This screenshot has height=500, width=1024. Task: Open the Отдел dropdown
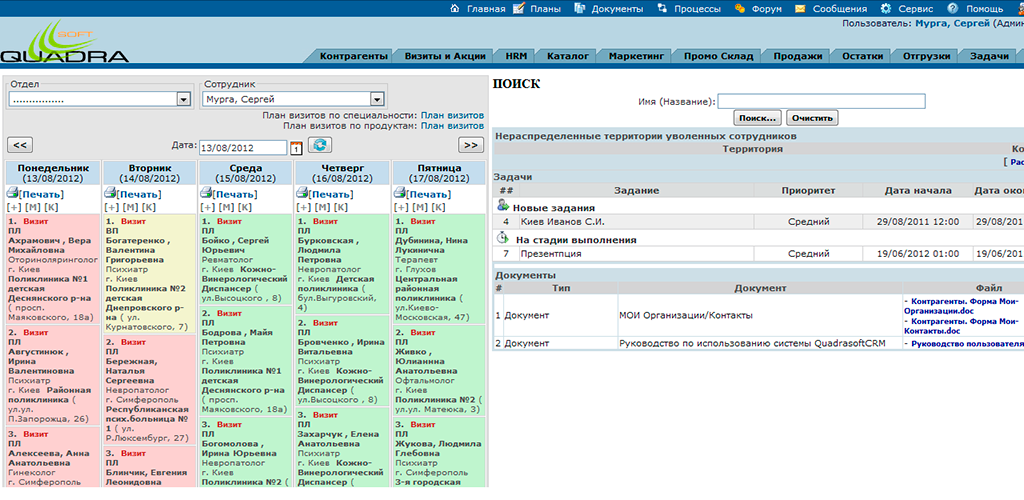tap(100, 99)
